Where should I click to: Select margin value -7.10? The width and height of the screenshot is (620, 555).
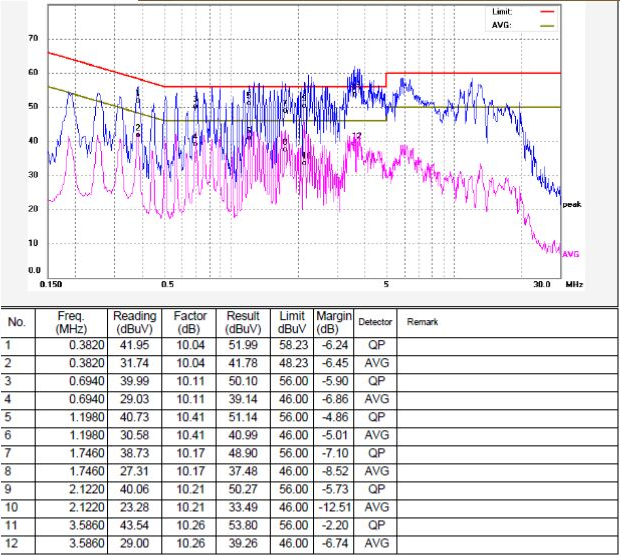click(x=335, y=453)
